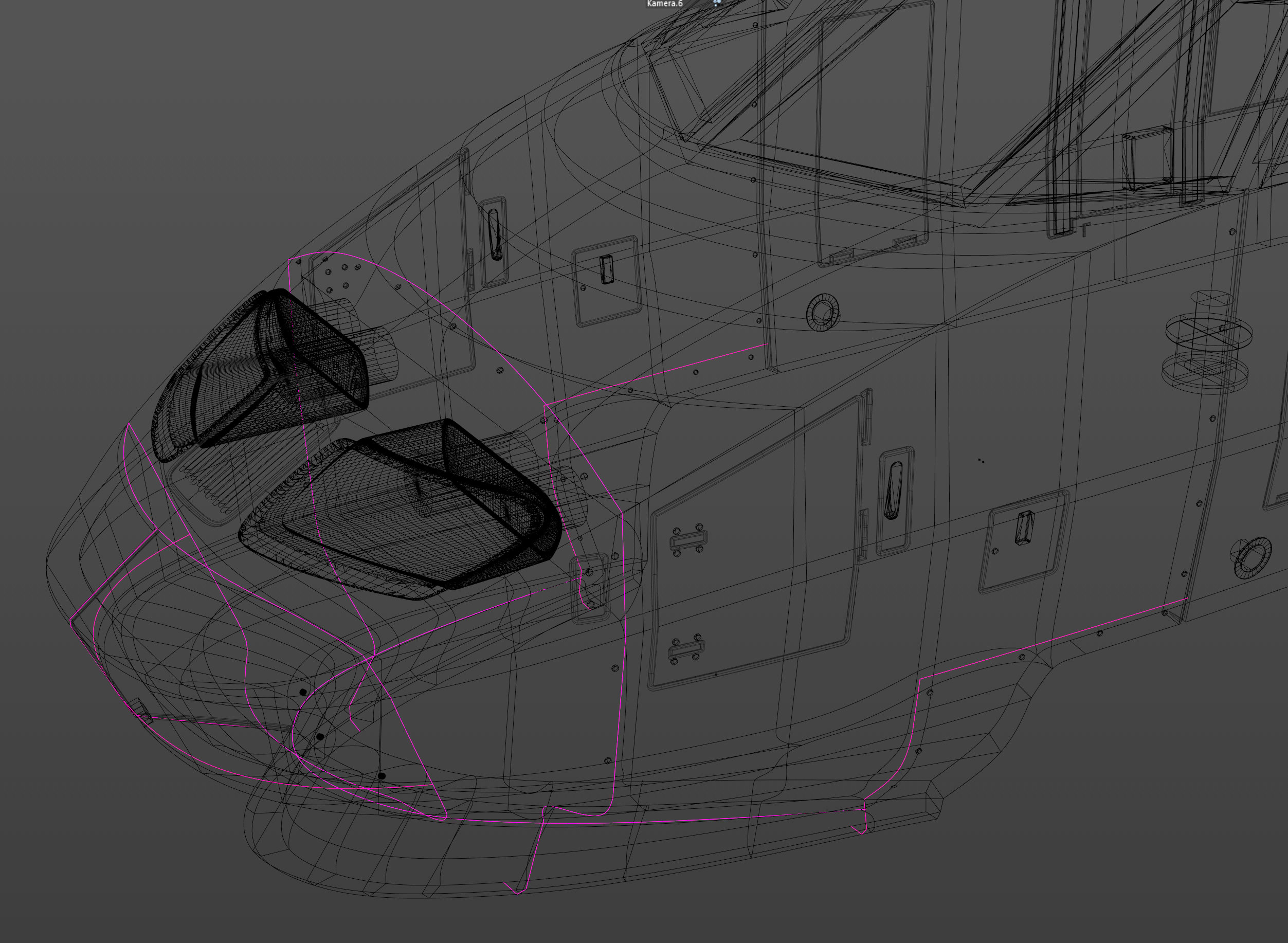
Task: Click the upper square hatch center latch
Action: point(606,269)
